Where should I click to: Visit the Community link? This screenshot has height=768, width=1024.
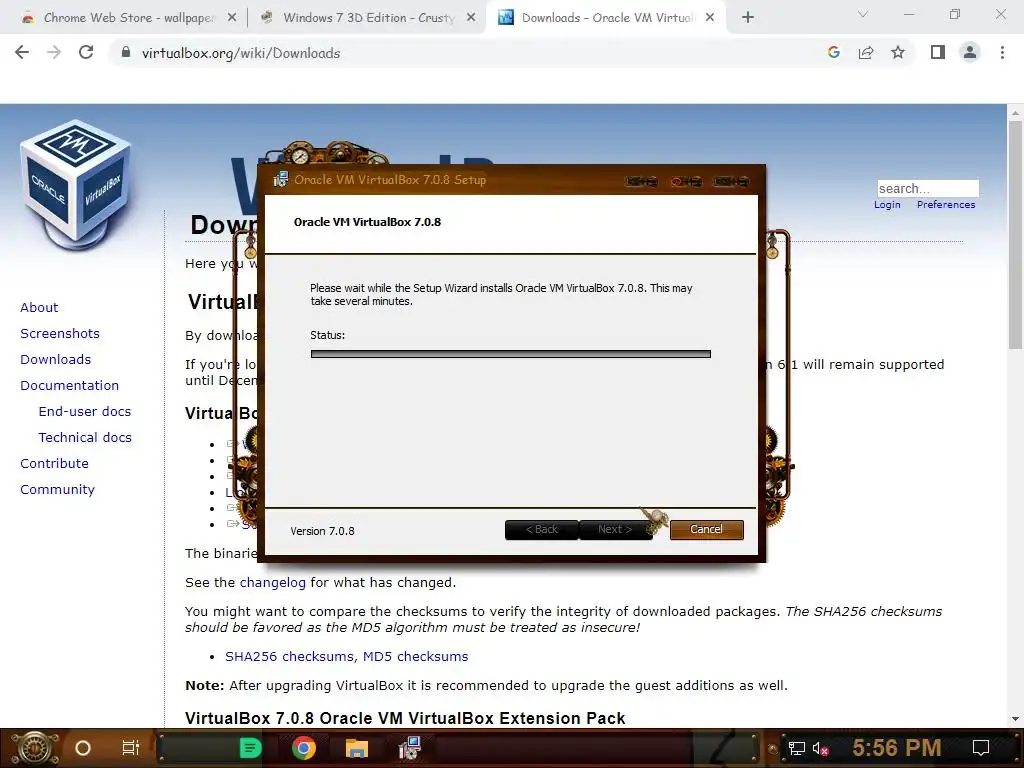(x=57, y=490)
